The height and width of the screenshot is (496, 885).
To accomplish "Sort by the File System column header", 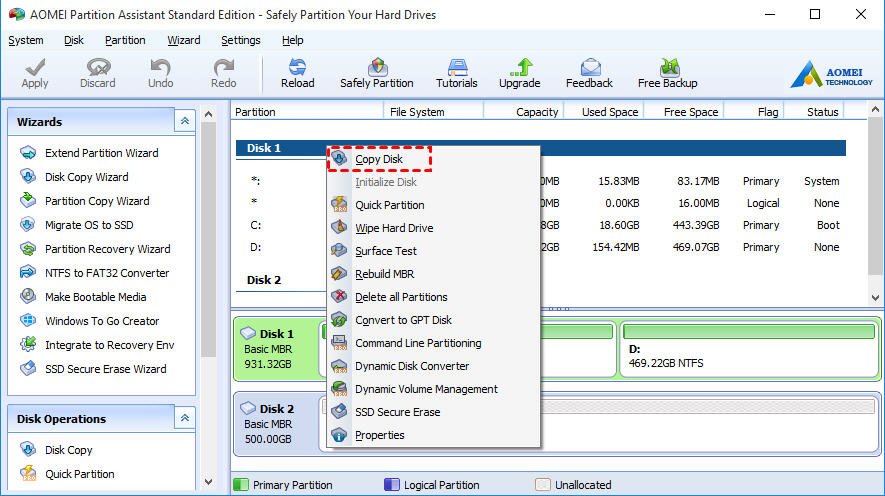I will [433, 112].
